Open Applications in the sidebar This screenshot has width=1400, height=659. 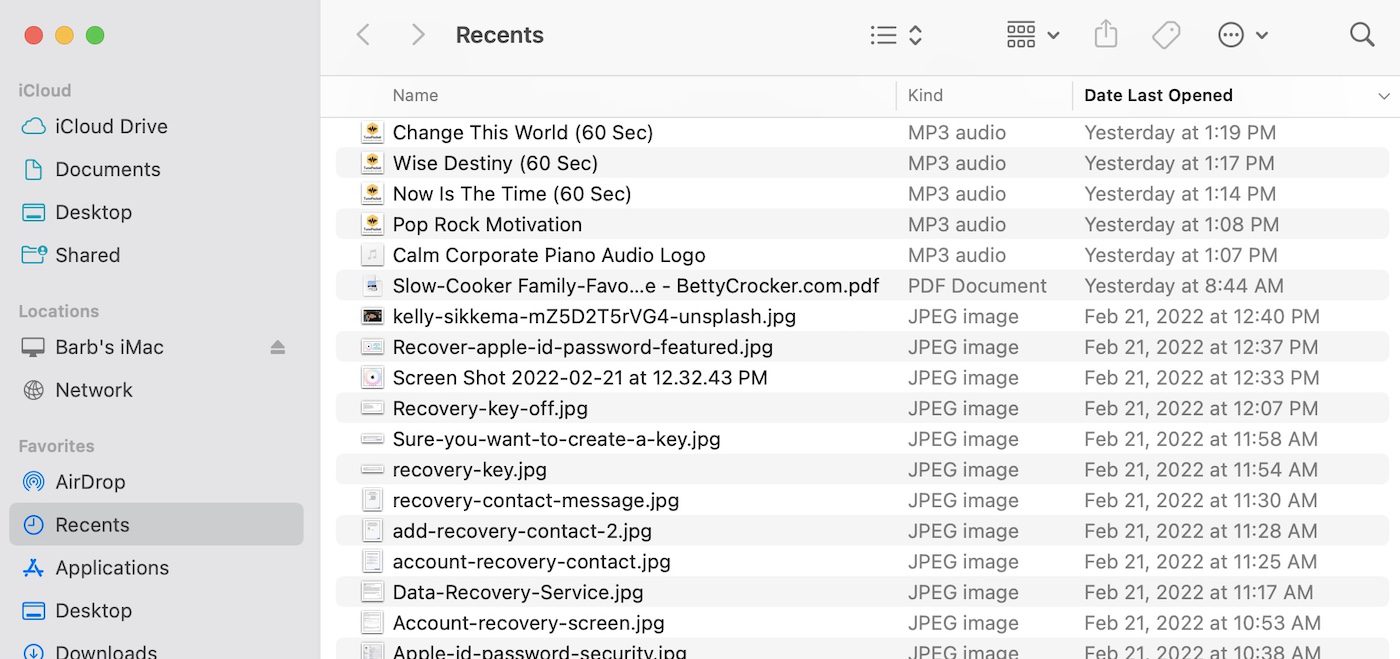112,568
